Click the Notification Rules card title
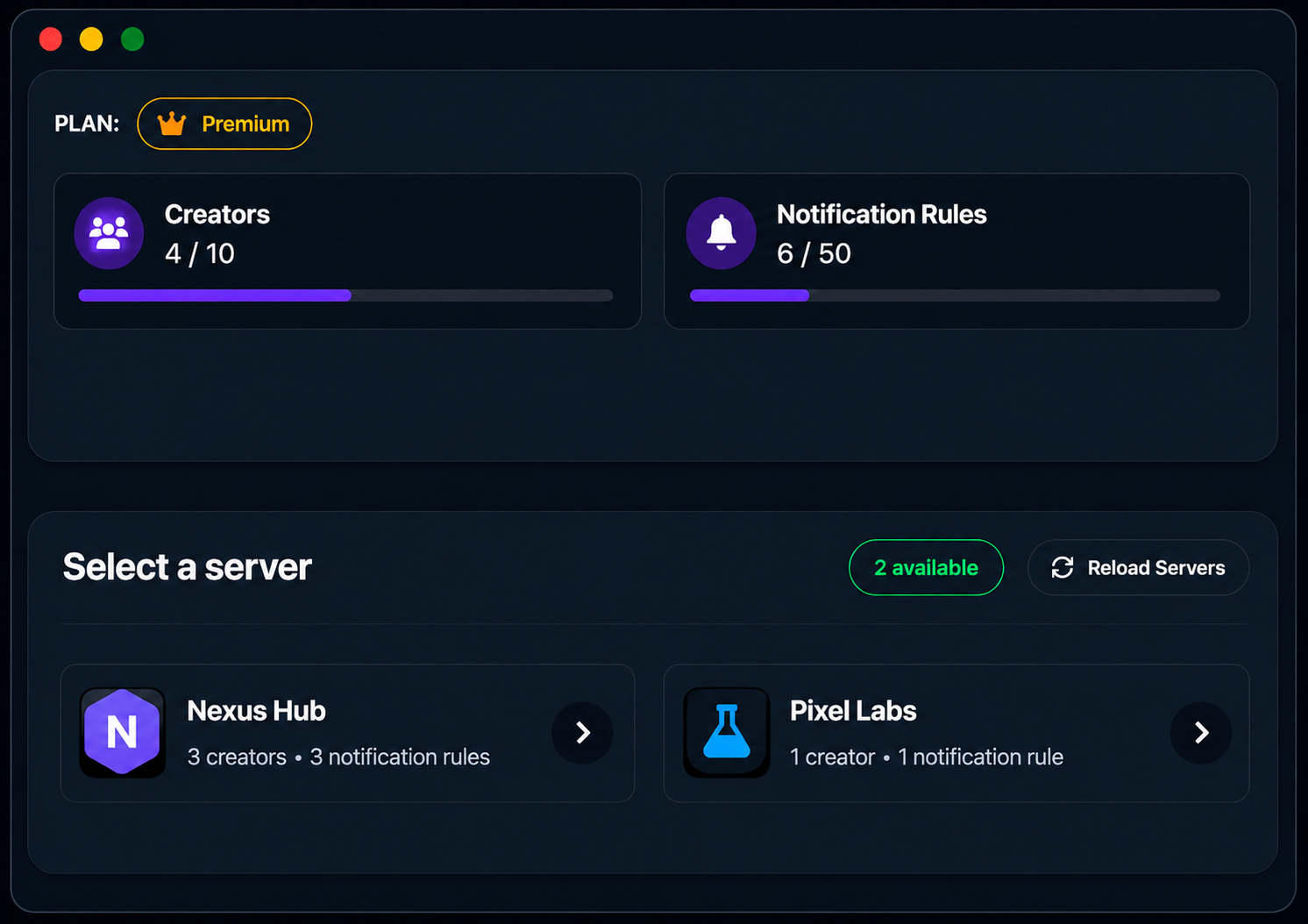Viewport: 1308px width, 924px height. pos(882,214)
